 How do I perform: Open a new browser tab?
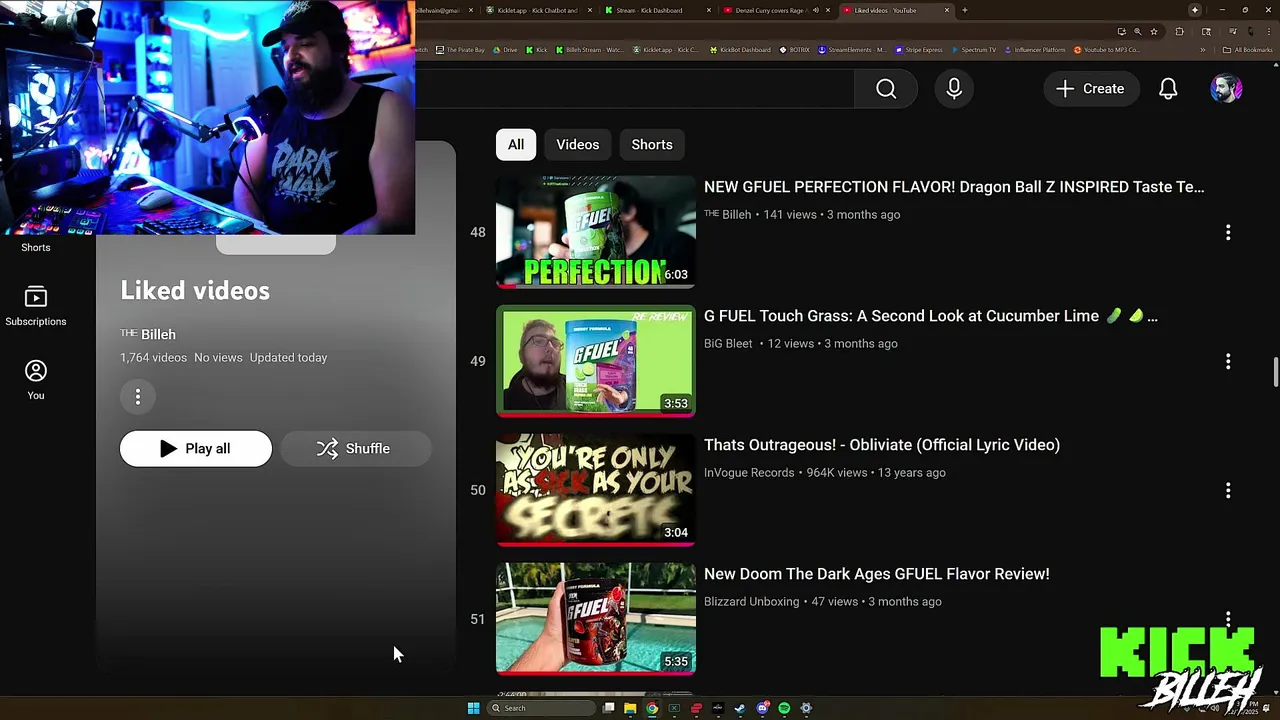964,10
